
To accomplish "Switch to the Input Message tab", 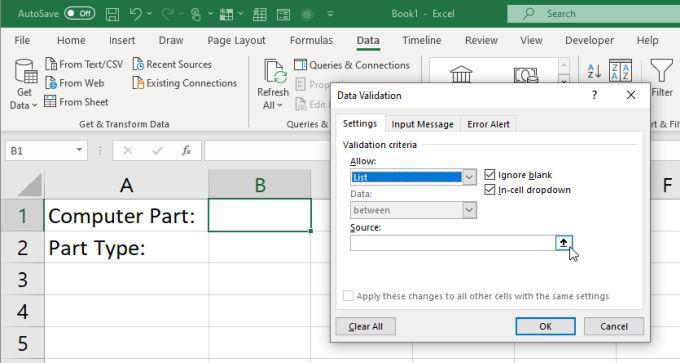I will coord(422,124).
